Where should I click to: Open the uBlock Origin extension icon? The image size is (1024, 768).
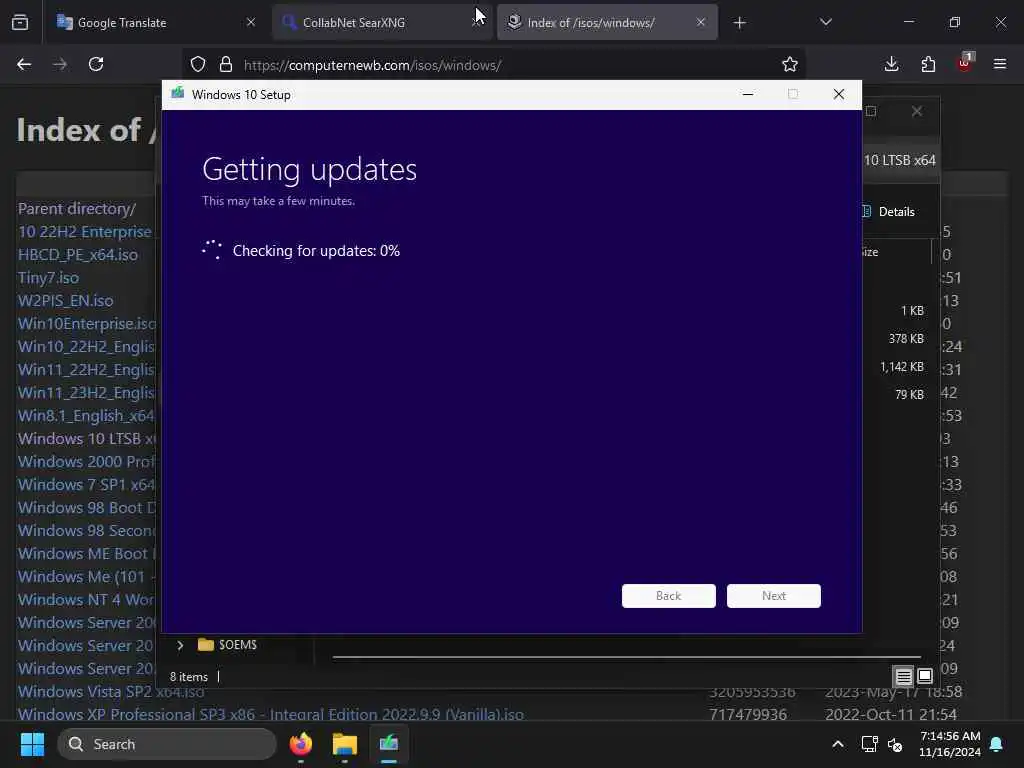965,63
